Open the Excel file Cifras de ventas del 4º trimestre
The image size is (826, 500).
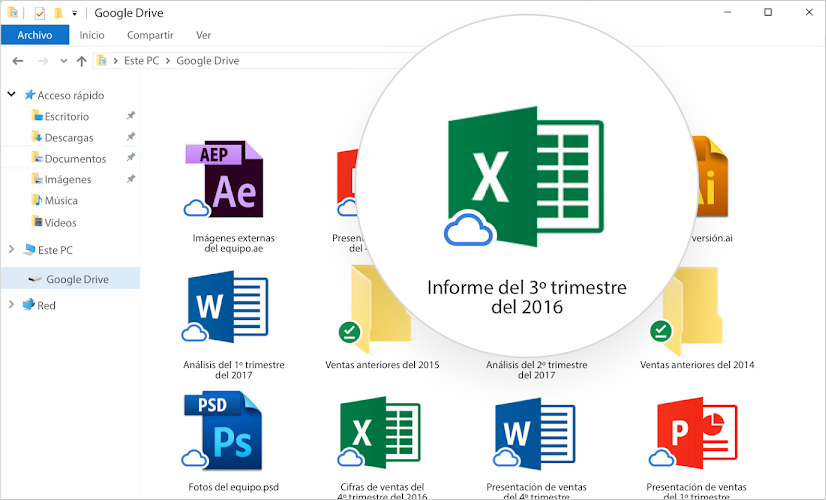379,433
